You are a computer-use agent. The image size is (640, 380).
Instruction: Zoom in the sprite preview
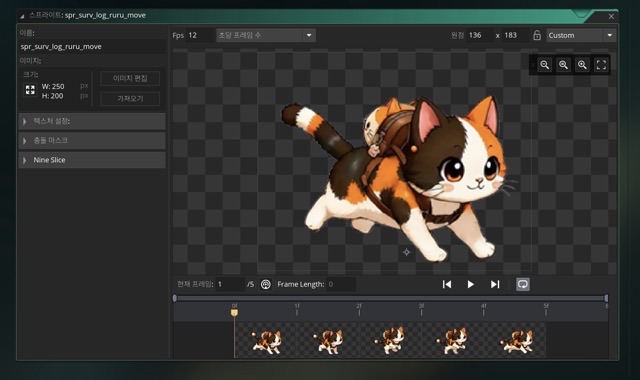point(582,65)
